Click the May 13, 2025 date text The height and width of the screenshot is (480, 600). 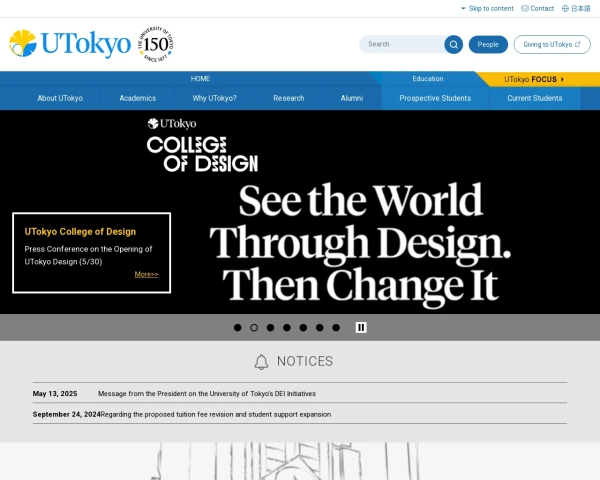coord(55,393)
